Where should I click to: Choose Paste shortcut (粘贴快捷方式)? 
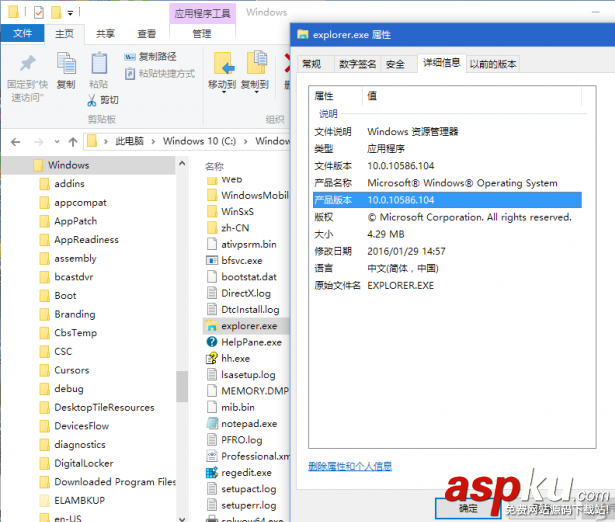coord(160,74)
